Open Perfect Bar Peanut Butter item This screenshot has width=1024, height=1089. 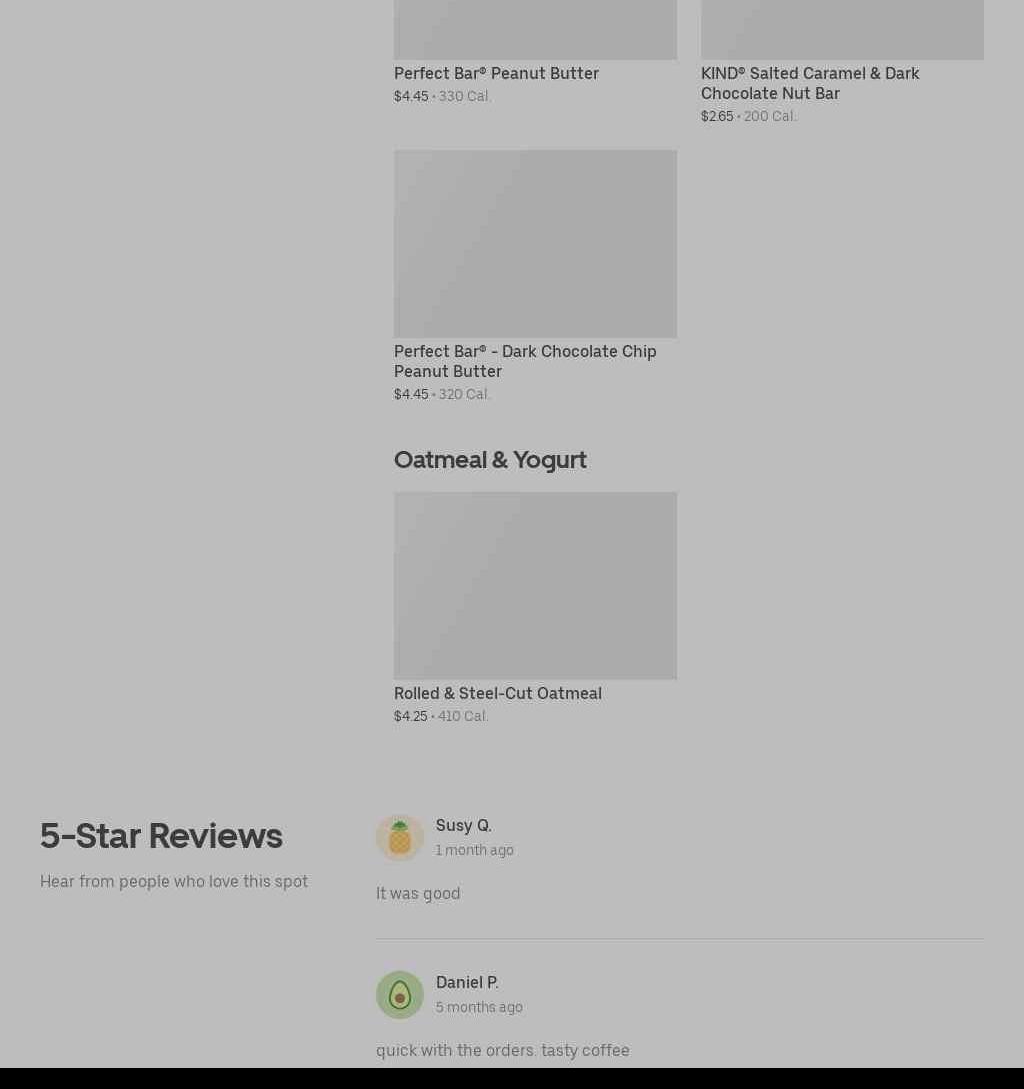(x=496, y=74)
